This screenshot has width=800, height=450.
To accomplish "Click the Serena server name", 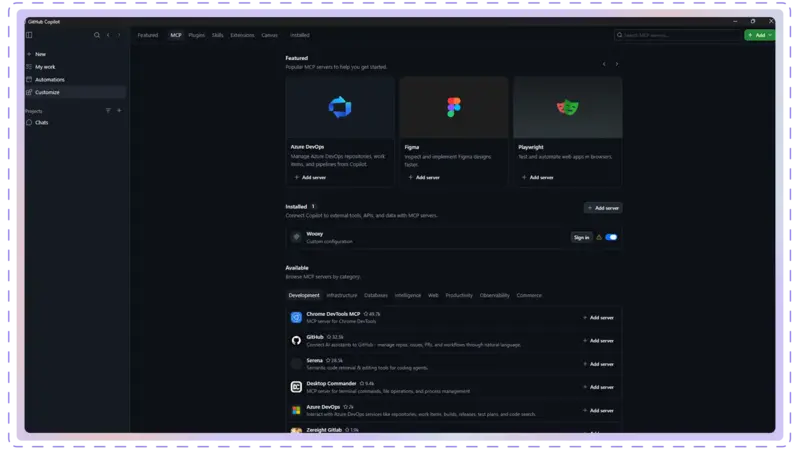I will pyautogui.click(x=314, y=361).
